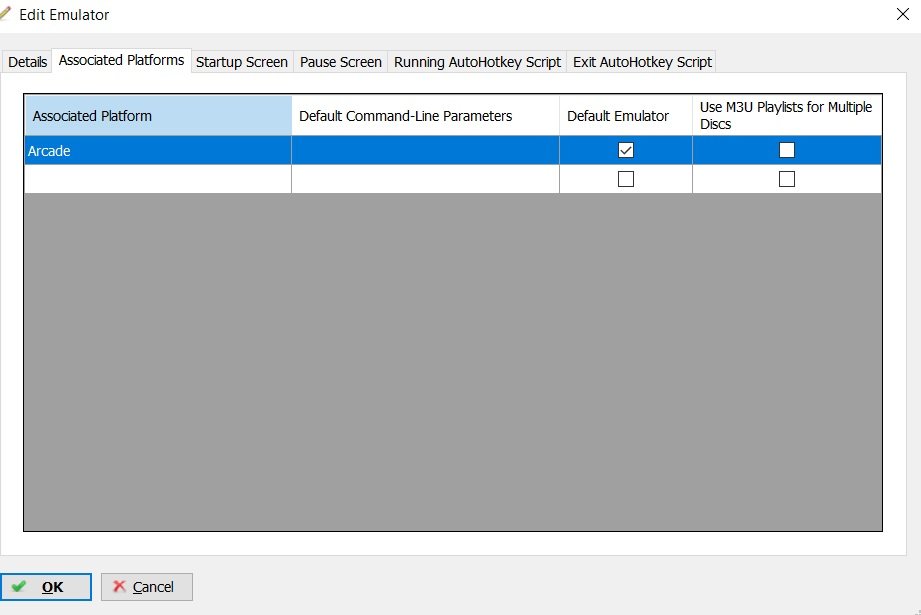Sort by the Associated Platform column header
This screenshot has height=615, width=921.
click(x=158, y=116)
